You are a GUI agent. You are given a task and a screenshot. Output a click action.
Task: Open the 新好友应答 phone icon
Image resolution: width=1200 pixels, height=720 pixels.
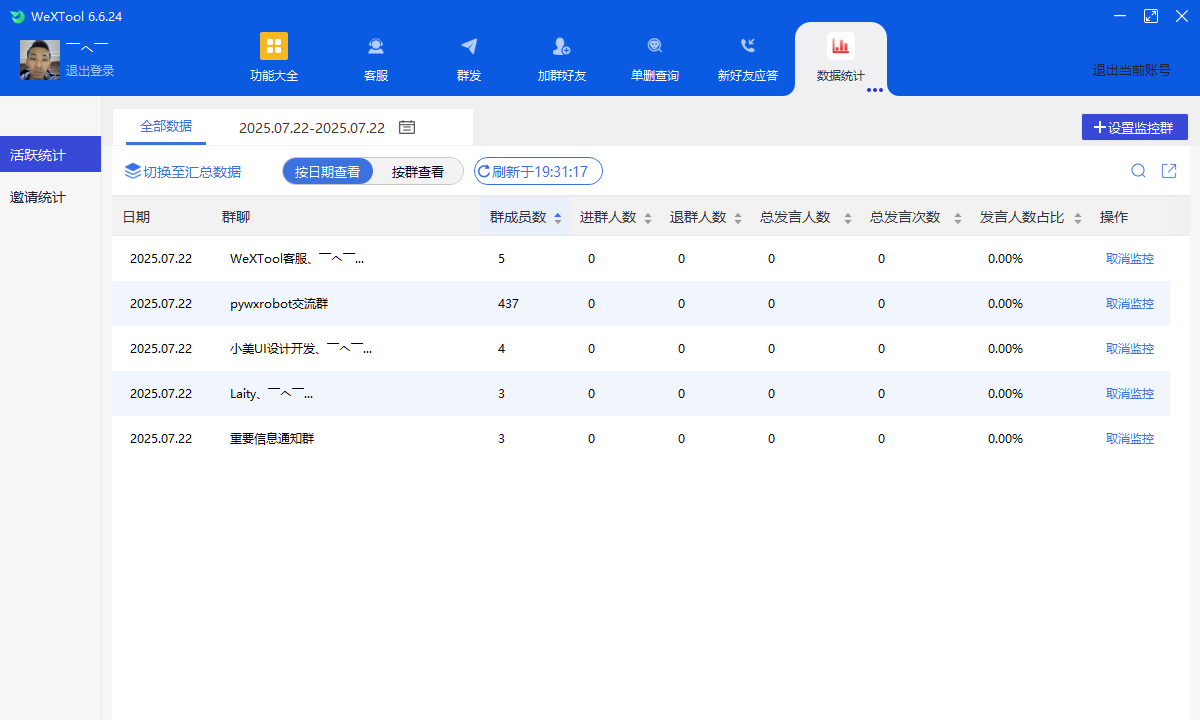pos(748,46)
